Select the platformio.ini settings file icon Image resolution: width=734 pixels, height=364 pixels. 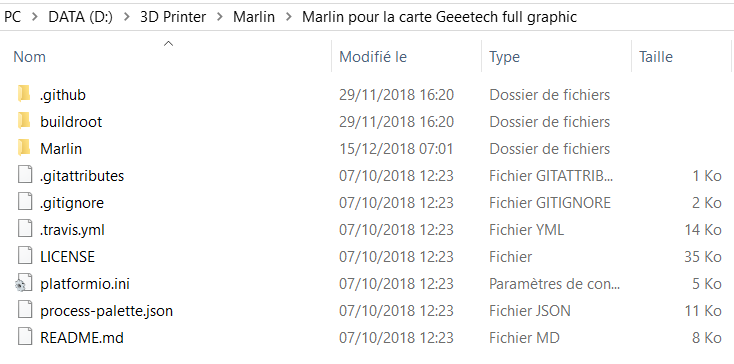[23, 284]
